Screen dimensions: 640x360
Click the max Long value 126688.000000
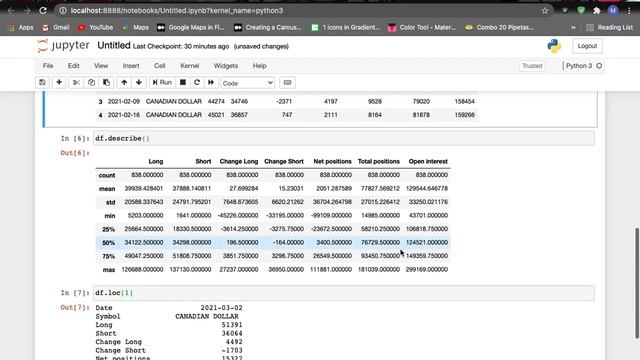pos(142,269)
